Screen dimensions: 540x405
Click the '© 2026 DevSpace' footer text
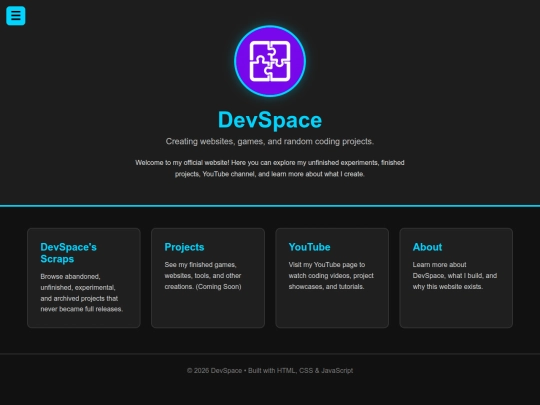tap(214, 371)
